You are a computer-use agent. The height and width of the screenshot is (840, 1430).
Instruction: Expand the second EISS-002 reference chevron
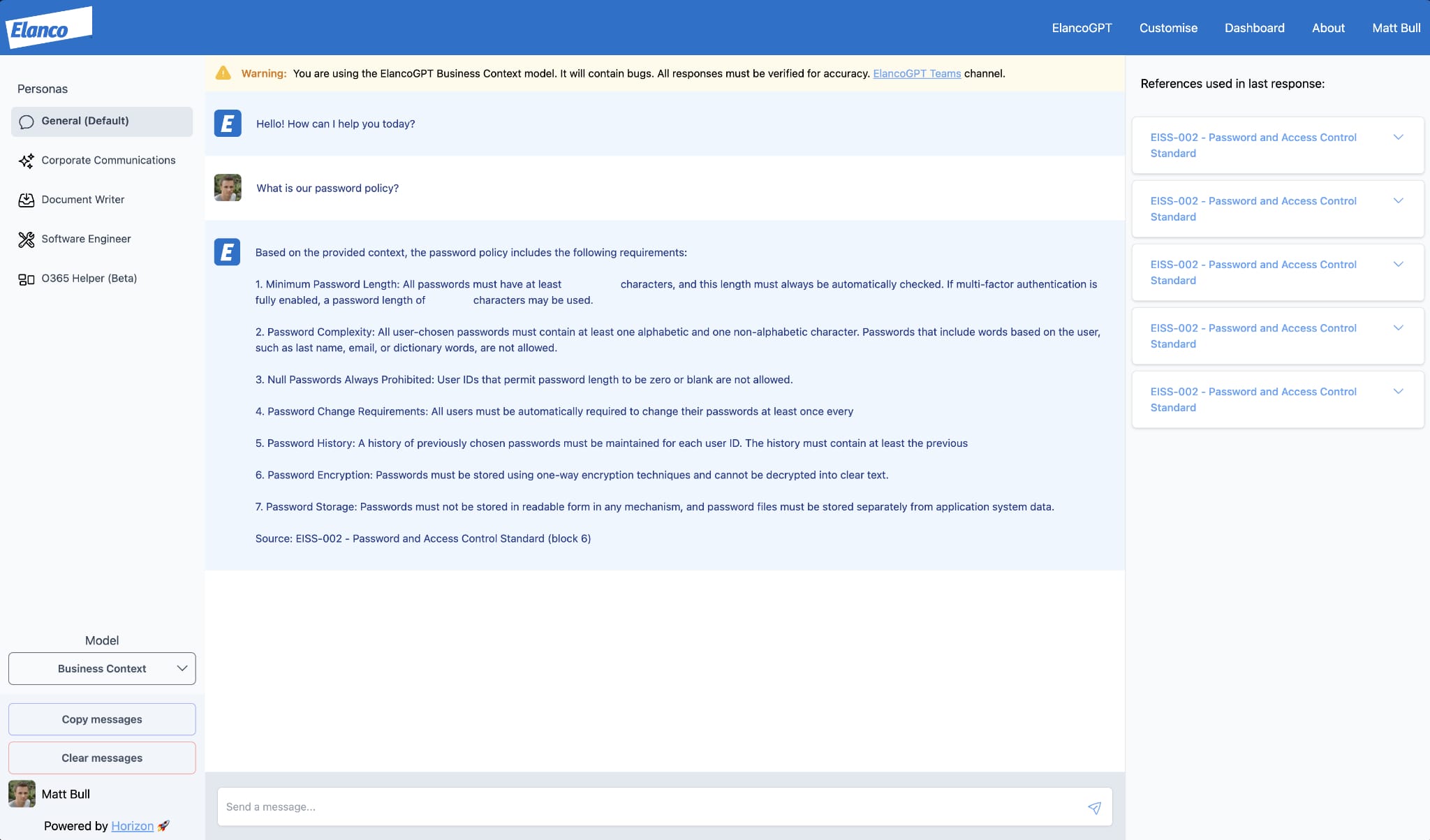click(x=1399, y=201)
